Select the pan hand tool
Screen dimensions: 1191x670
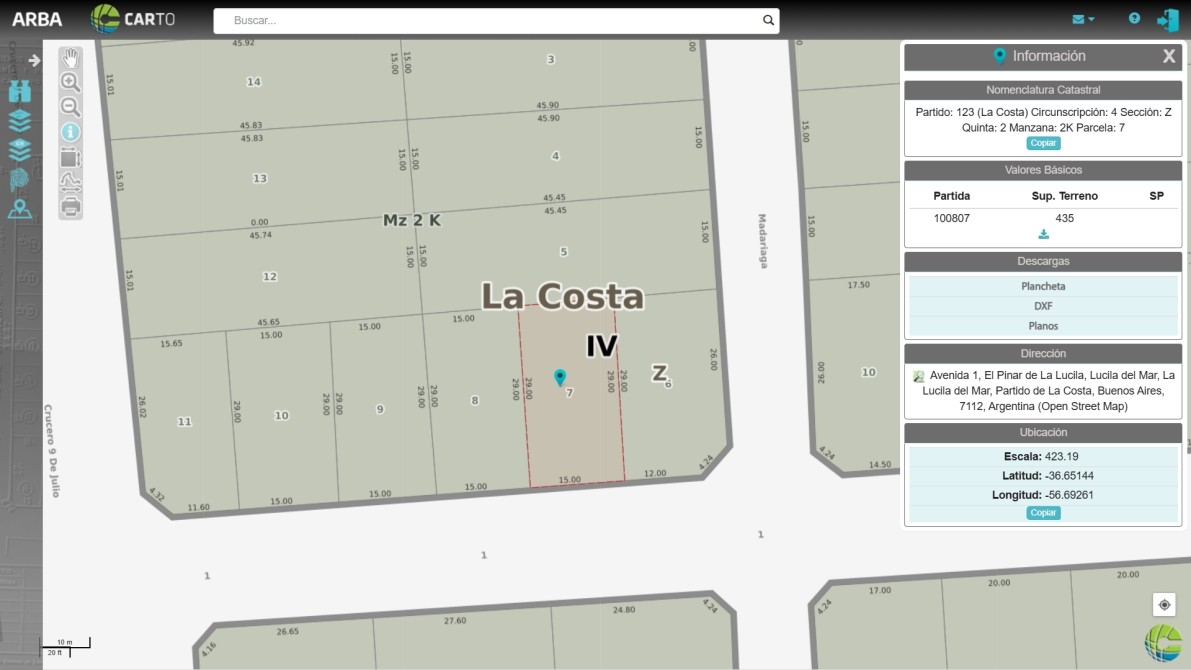click(70, 58)
